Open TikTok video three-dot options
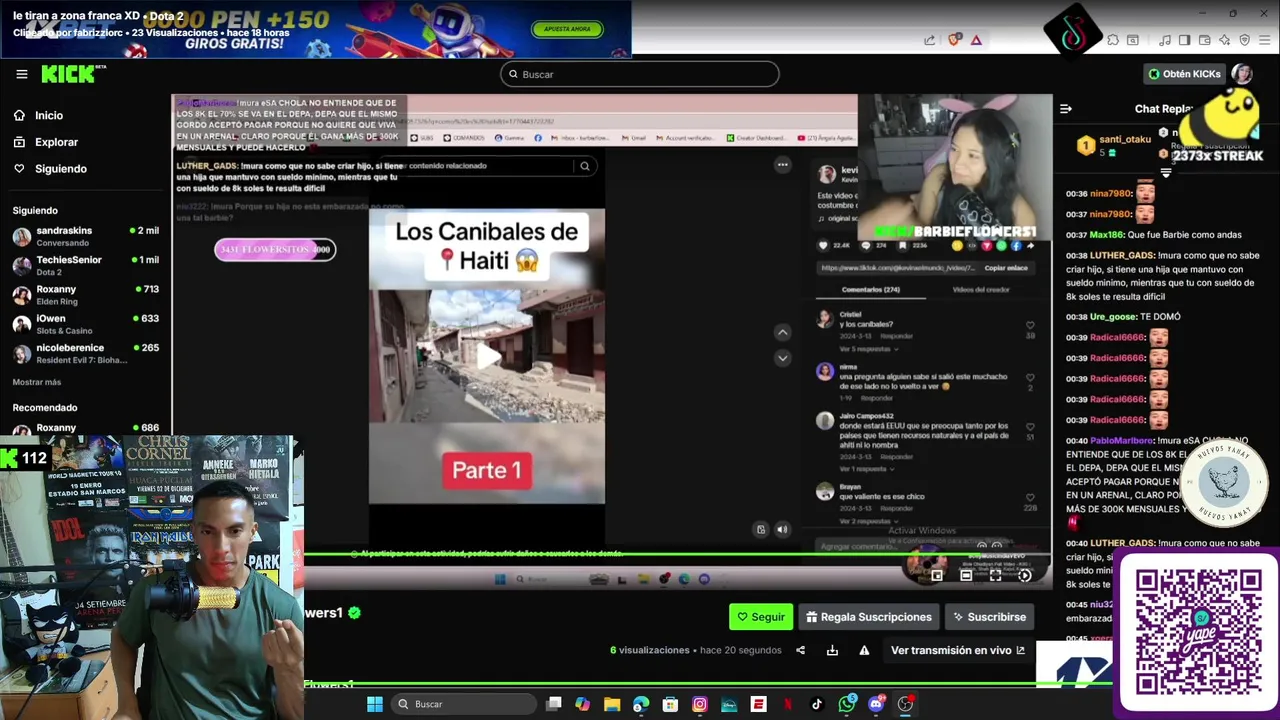The height and width of the screenshot is (720, 1280). point(782,165)
